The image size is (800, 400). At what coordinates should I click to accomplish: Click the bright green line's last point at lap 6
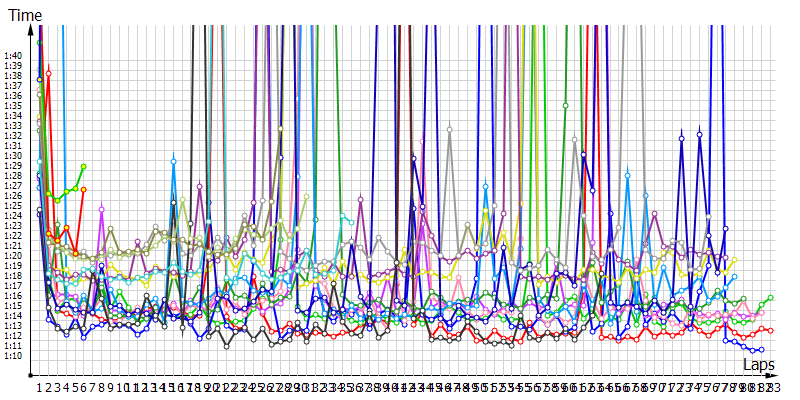pos(84,166)
